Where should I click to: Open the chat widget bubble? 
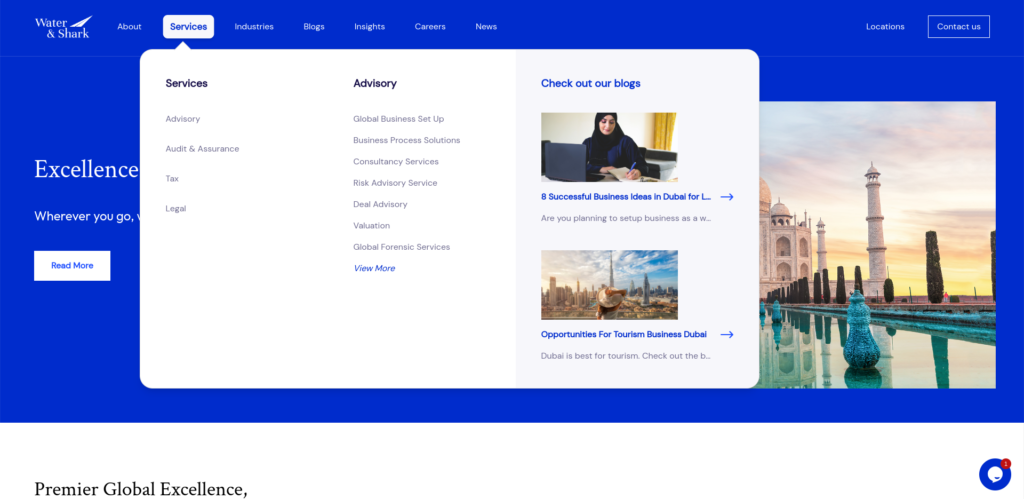(994, 473)
